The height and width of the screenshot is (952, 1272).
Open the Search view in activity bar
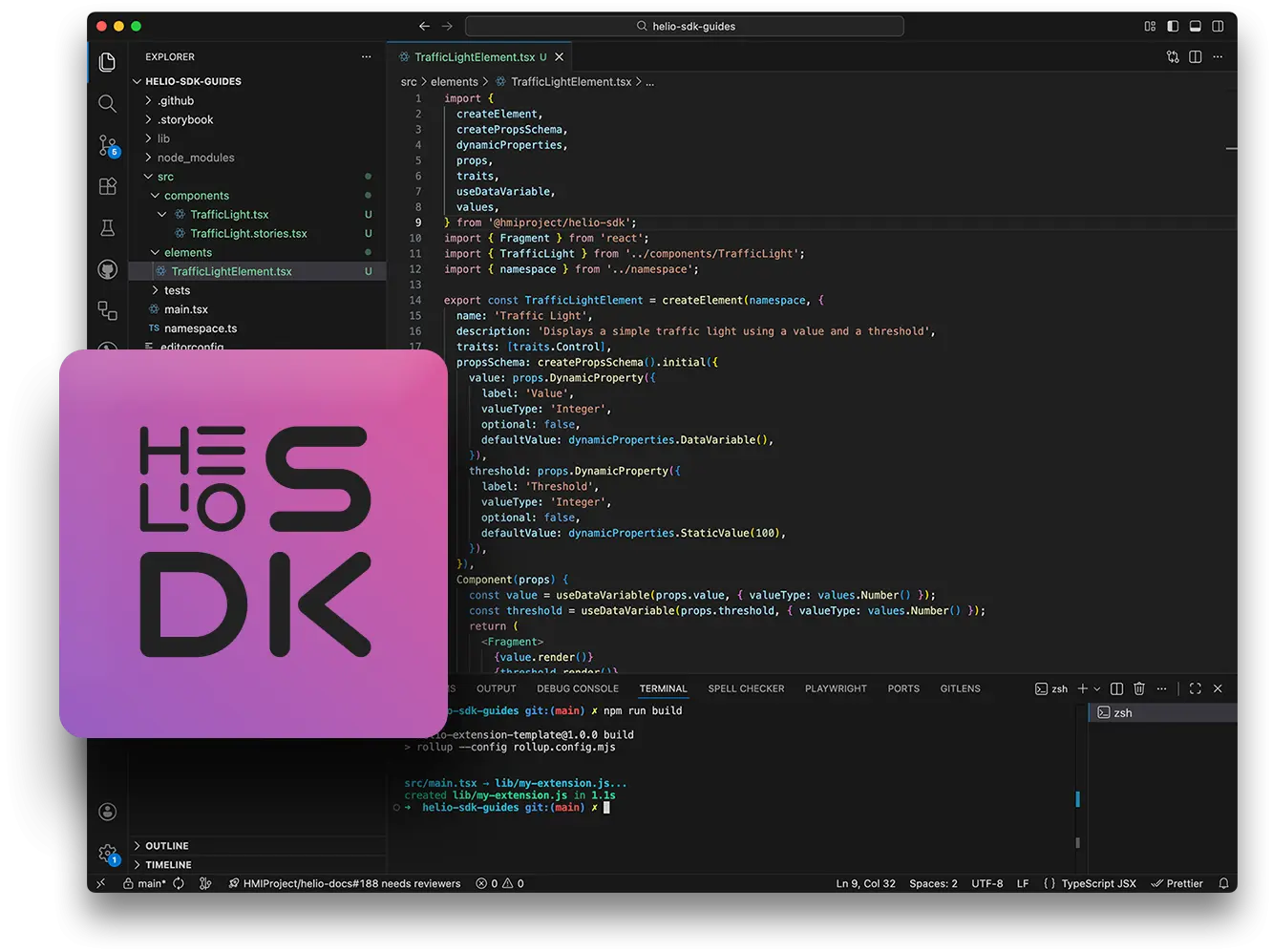click(x=107, y=103)
